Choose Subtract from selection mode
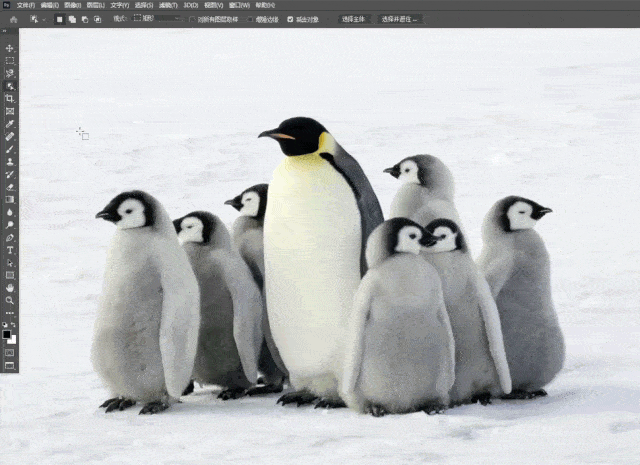Viewport: 640px width, 465px height. (85, 19)
